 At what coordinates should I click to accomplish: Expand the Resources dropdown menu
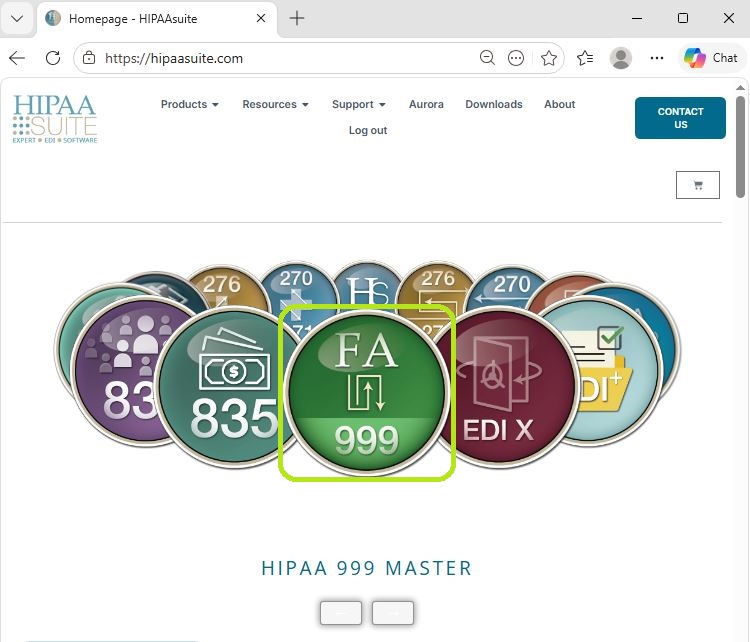coord(275,104)
